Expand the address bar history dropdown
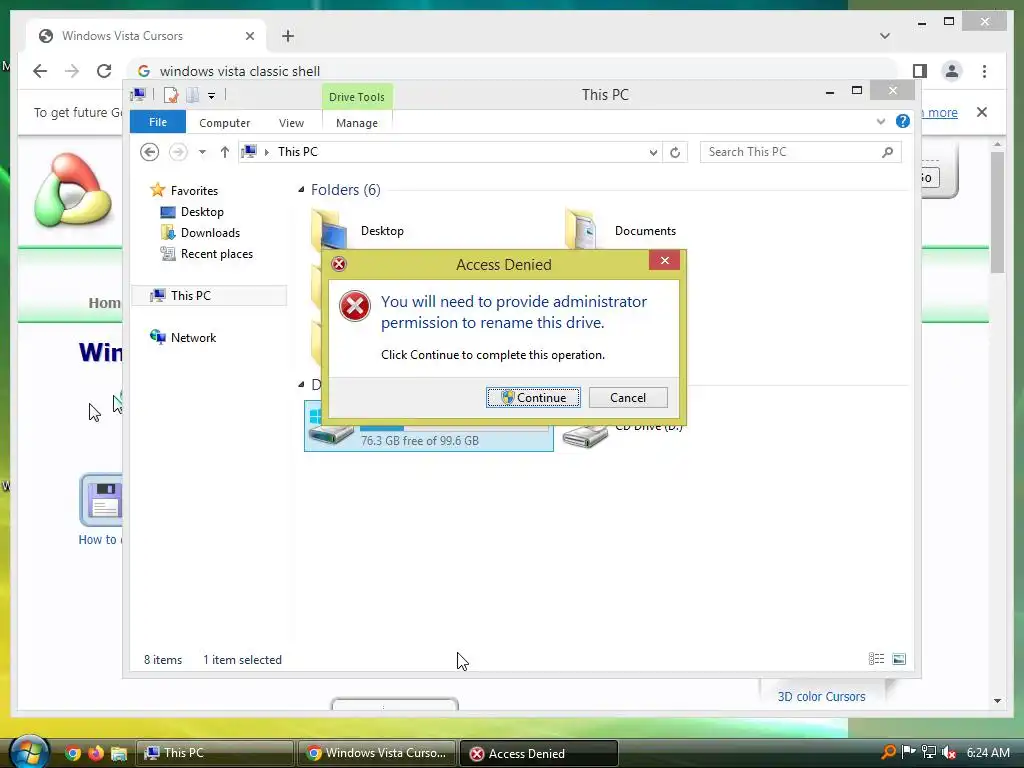Screen dimensions: 1024x768 653,152
